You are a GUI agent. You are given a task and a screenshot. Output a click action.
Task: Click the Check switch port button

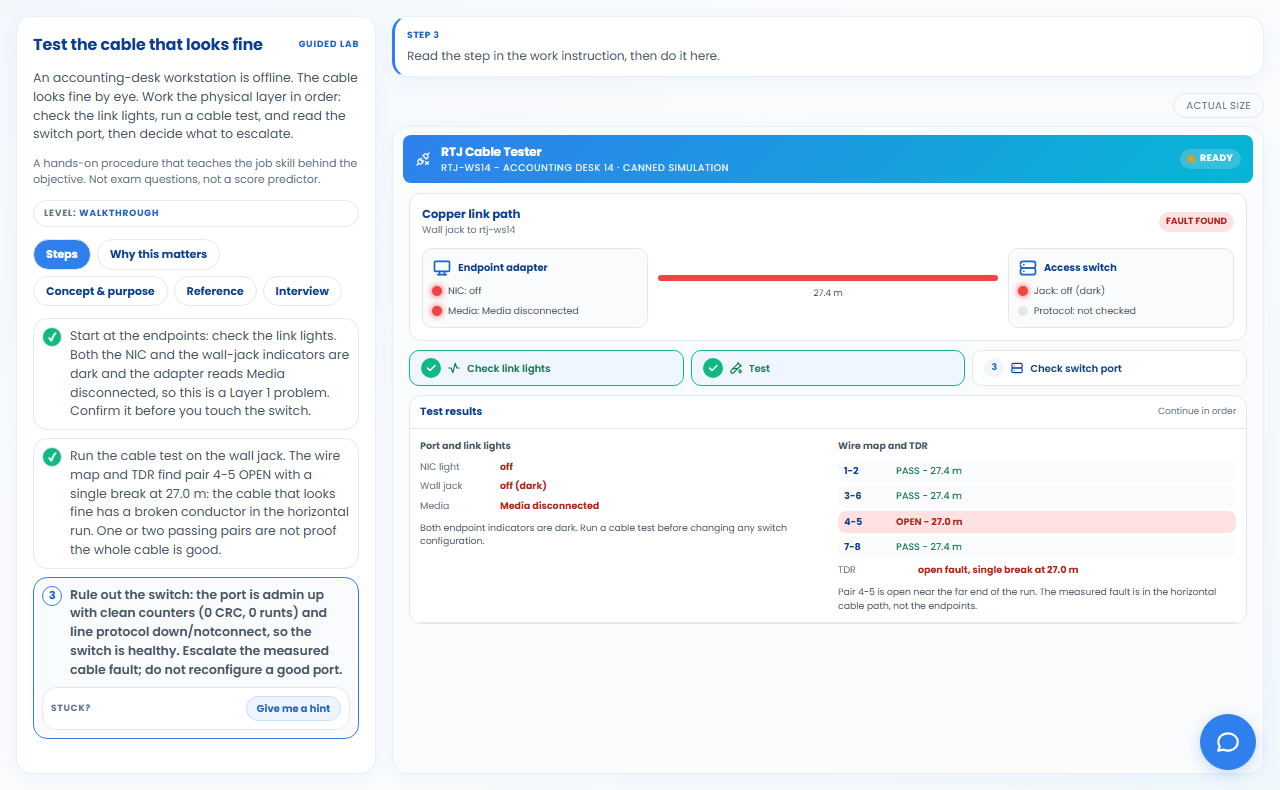pyautogui.click(x=1109, y=368)
